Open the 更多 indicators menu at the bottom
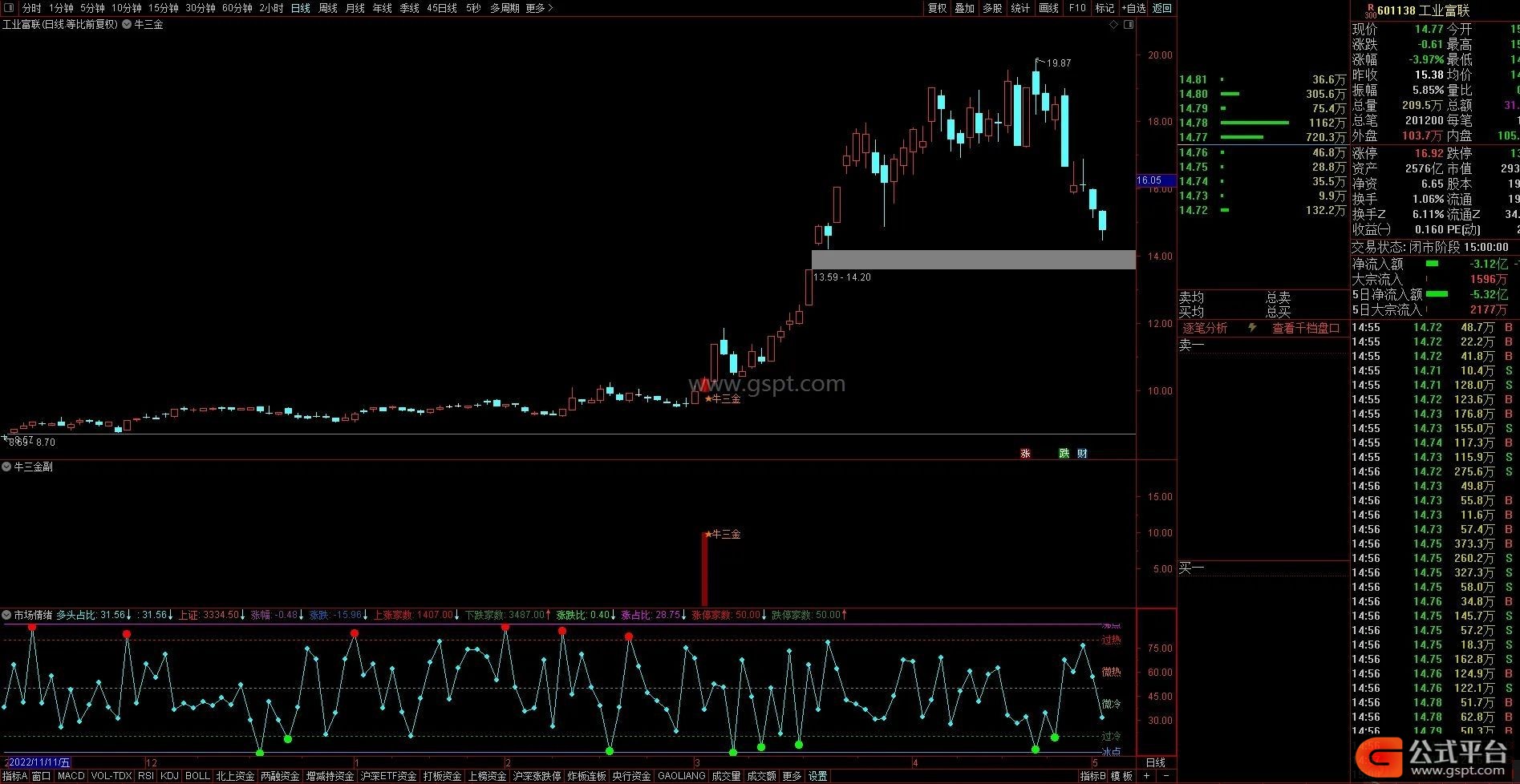Screen dimensions: 1520x784 792,776
